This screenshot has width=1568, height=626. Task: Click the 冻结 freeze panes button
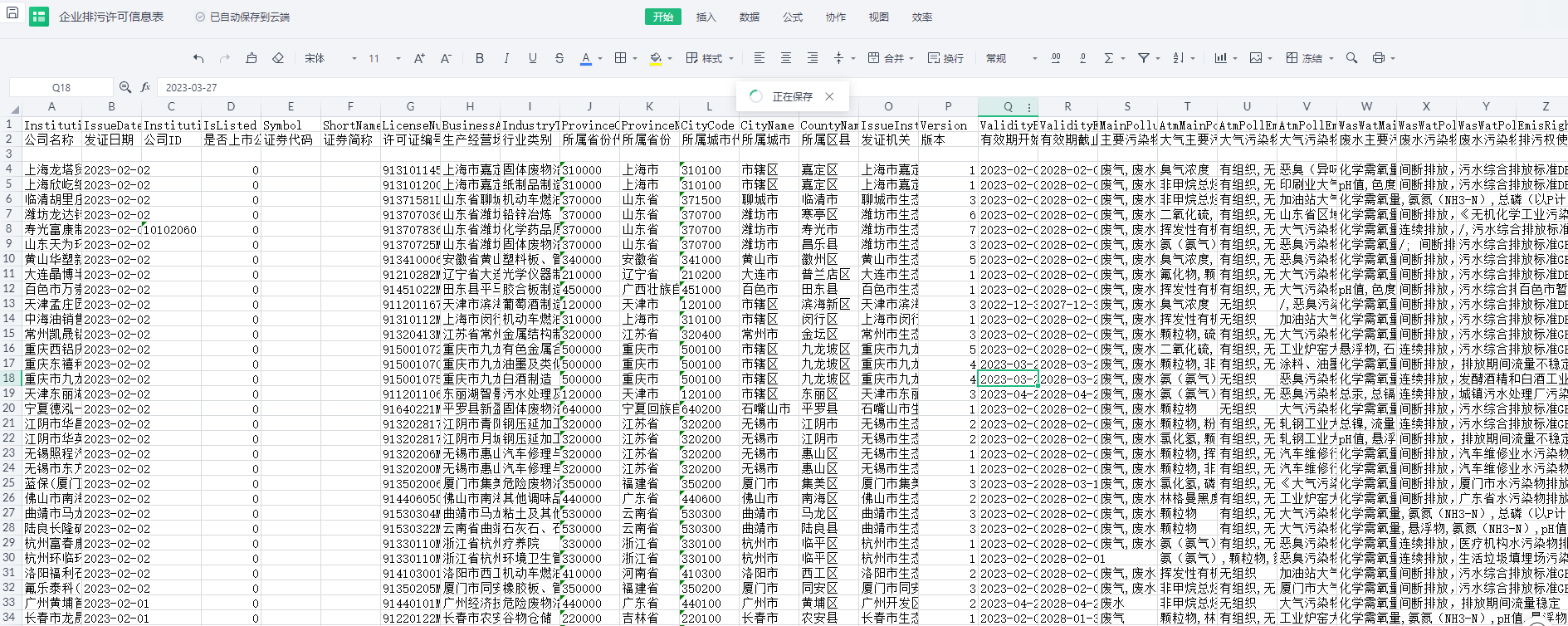click(1304, 58)
